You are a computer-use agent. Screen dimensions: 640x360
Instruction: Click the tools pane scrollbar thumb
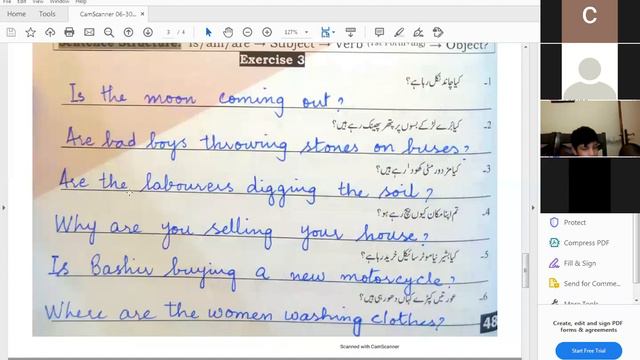click(636, 249)
